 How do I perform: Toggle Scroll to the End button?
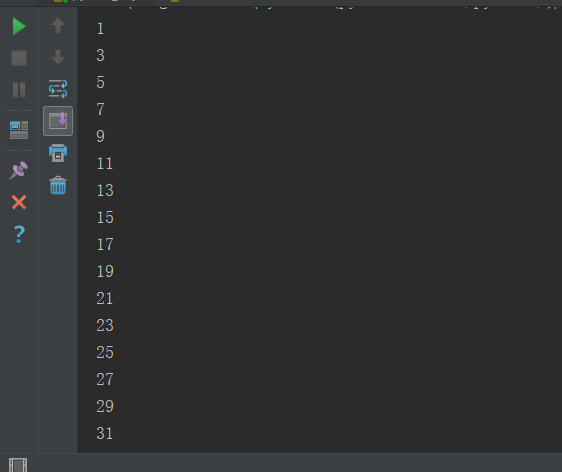click(x=58, y=121)
